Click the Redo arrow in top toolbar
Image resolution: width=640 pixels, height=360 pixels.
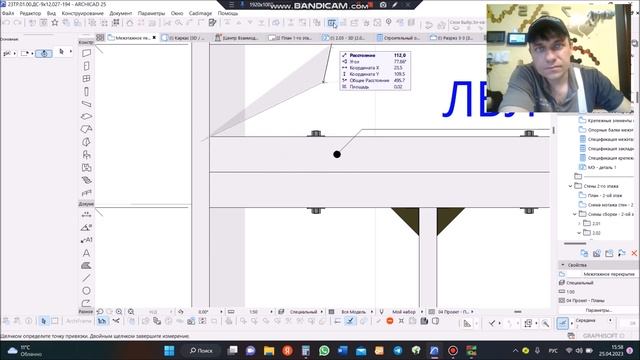click(x=17, y=23)
